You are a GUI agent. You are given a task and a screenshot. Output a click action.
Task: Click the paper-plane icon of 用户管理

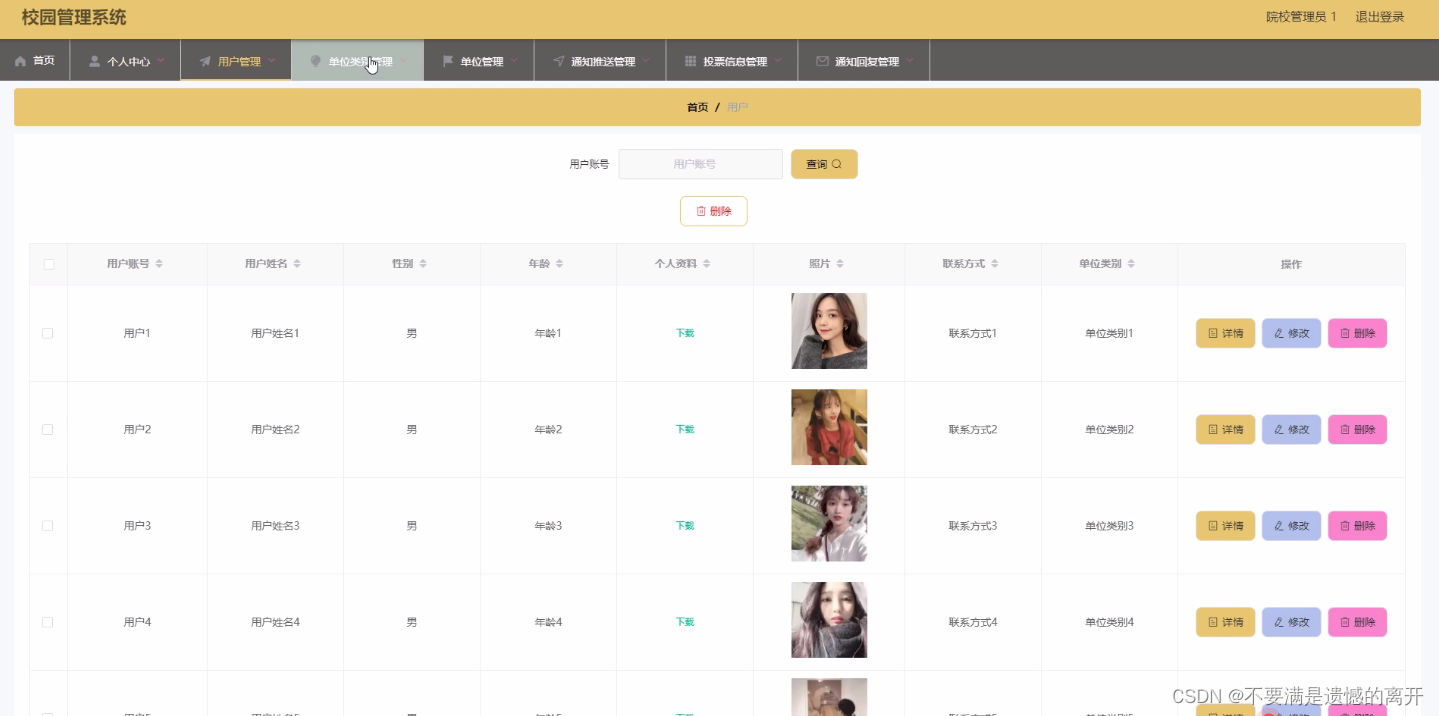(x=205, y=62)
